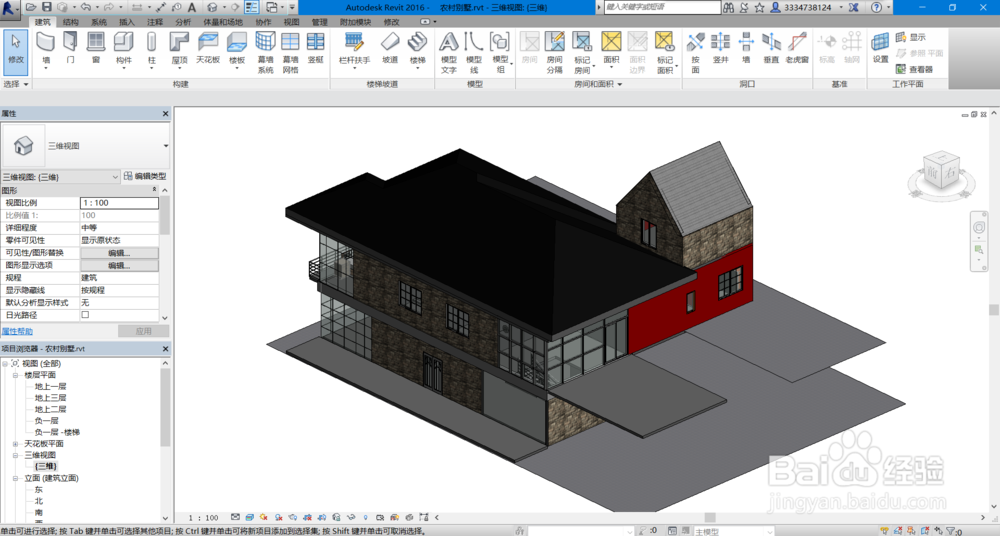Click the view scale 1 : 100 in view control bar

click(x=203, y=517)
